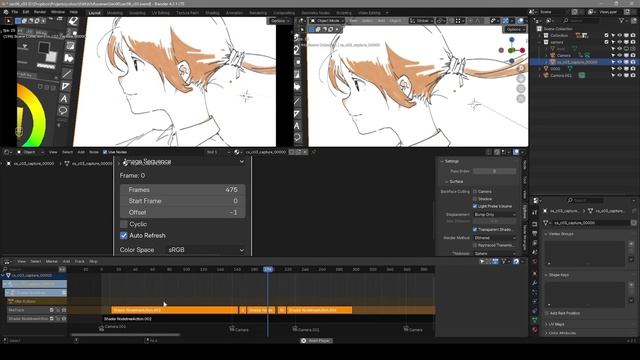
Task: Open the Object Mode dropdown in right viewport
Action: coord(327,20)
